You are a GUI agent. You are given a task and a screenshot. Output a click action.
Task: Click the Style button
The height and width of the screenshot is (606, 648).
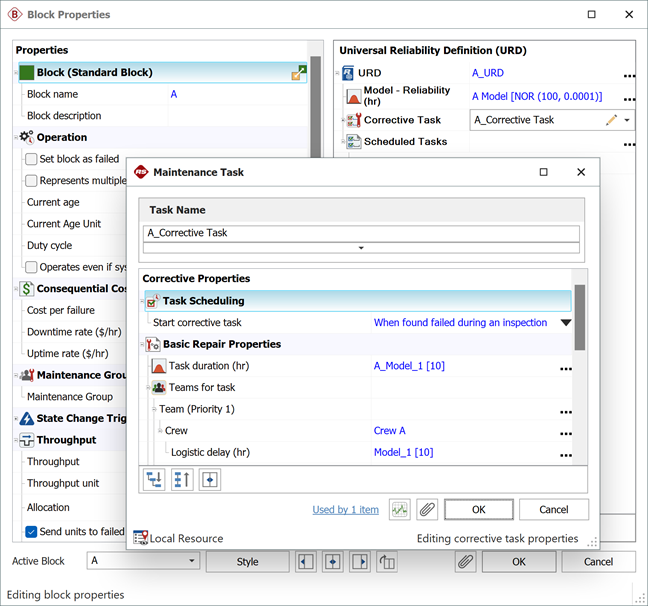coord(247,562)
